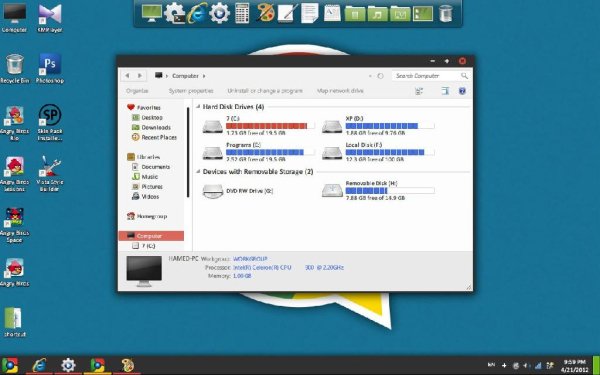The height and width of the screenshot is (375, 600).
Task: Go back using the Explorer back arrow
Action: [127, 76]
